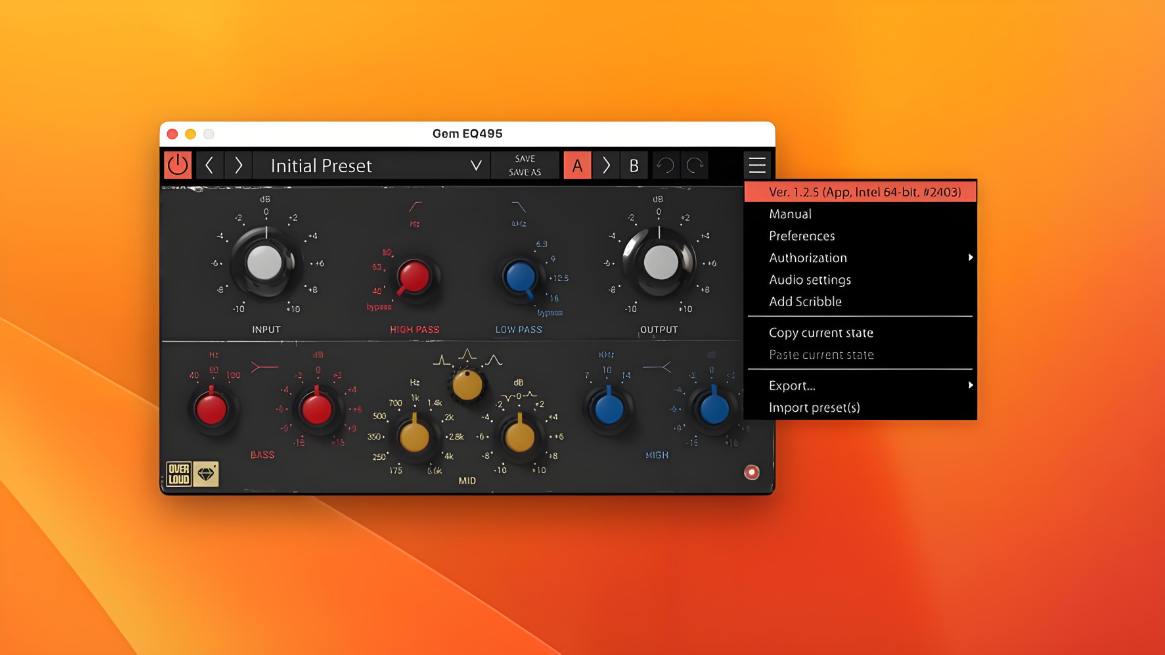The width and height of the screenshot is (1165, 655).
Task: Open the Initial Preset dropdown
Action: point(371,166)
